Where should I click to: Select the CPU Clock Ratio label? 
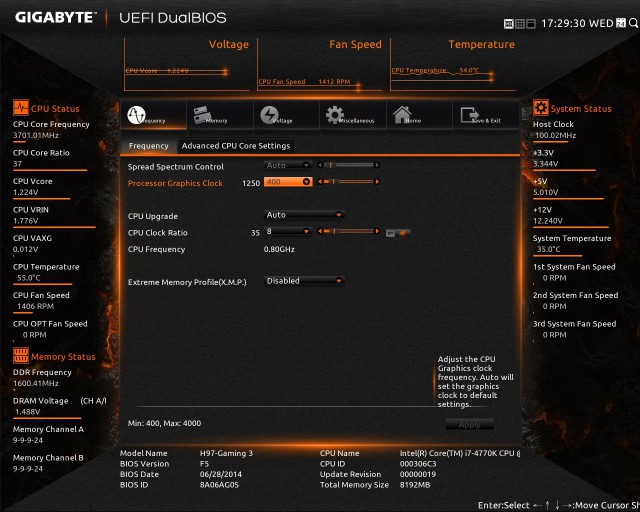158,233
